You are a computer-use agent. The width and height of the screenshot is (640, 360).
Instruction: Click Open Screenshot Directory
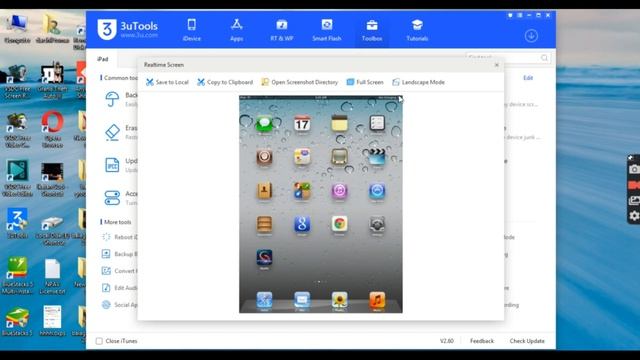300,82
